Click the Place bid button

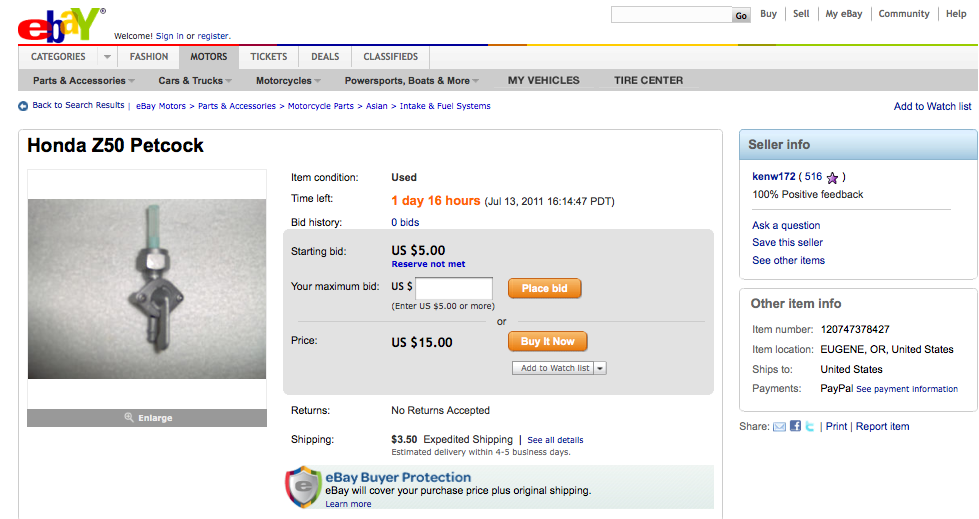tap(544, 288)
